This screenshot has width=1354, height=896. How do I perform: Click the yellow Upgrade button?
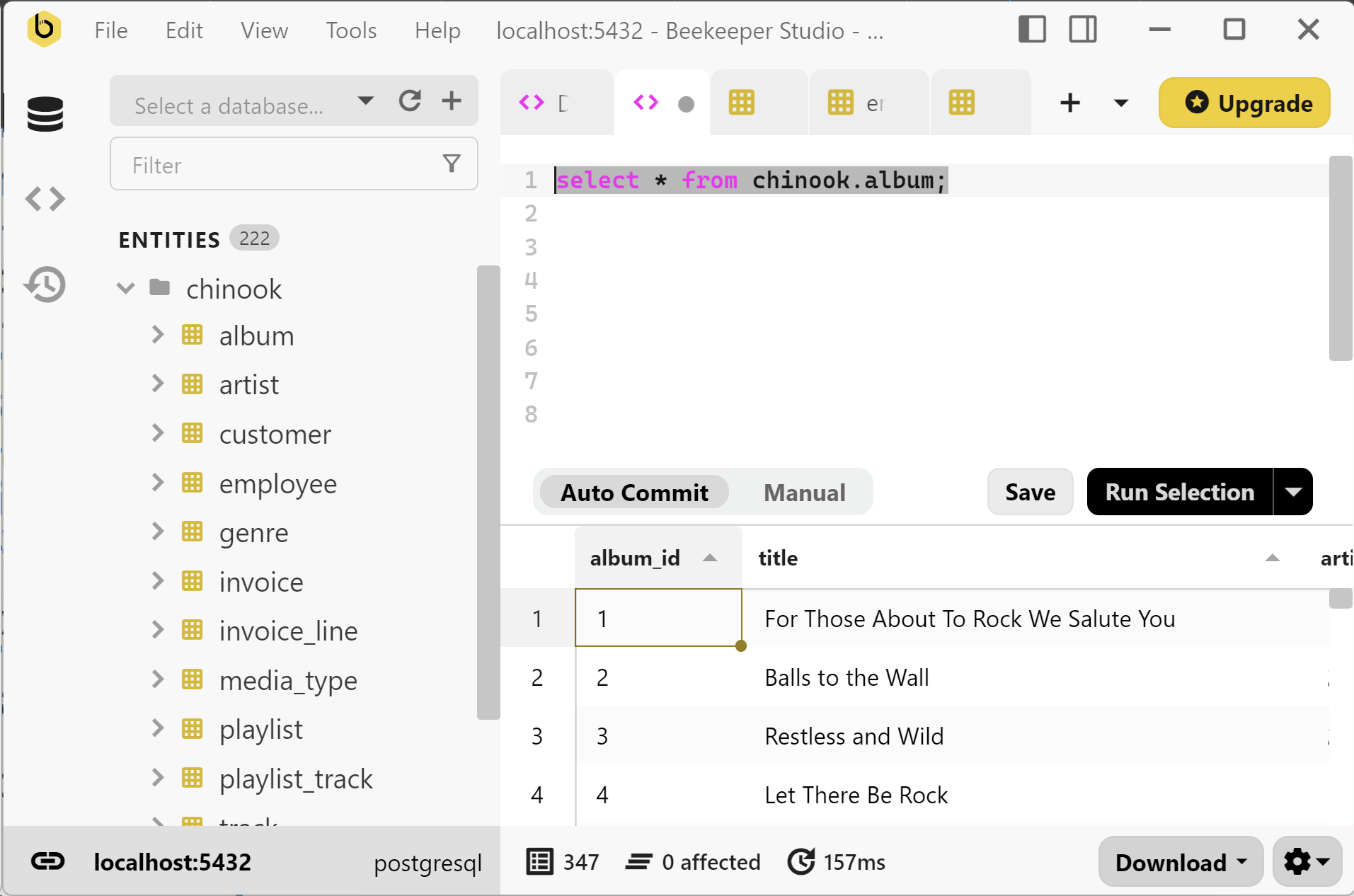click(1244, 103)
